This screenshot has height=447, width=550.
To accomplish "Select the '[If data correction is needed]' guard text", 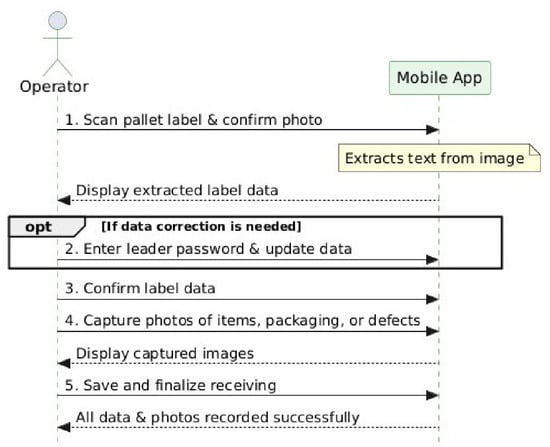I will tap(201, 227).
